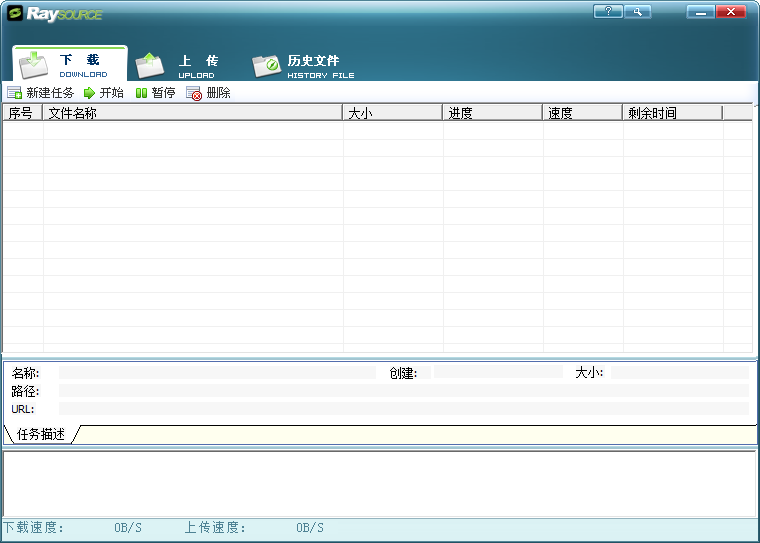The image size is (760, 543).
Task: Click the 剩余时间 column header
Action: coord(672,113)
